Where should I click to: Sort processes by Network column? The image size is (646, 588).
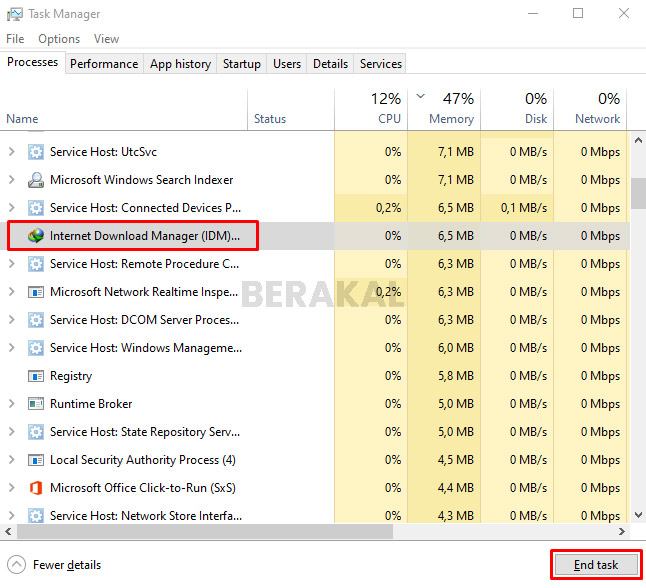point(590,110)
